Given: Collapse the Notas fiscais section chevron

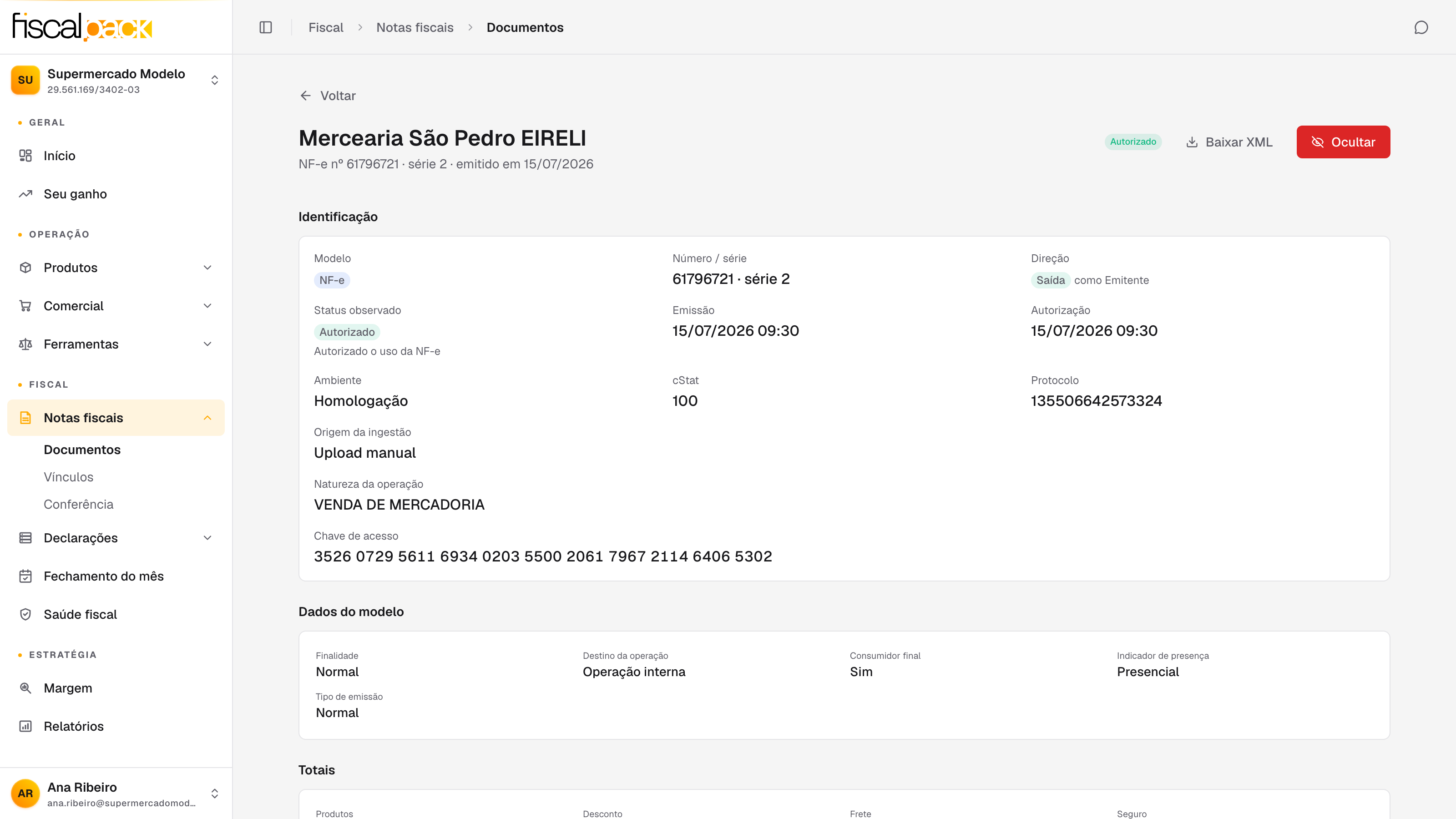Looking at the screenshot, I should tap(207, 418).
